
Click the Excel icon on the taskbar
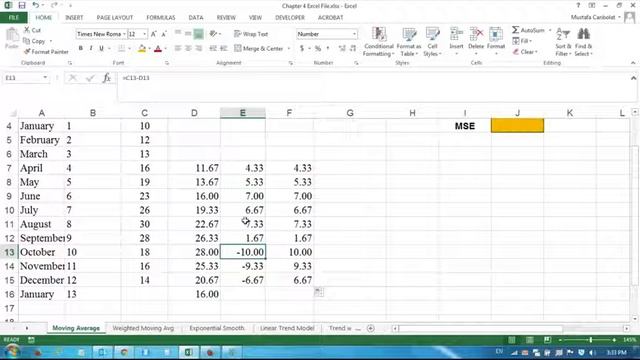click(x=189, y=352)
